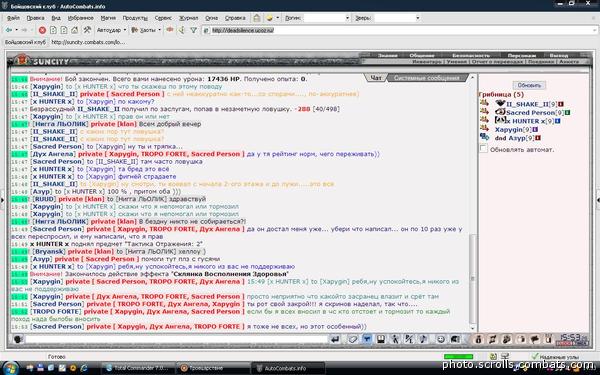Send chat message with enter arrow icon
Image resolution: width=600 pixels, height=375 pixels.
coord(335,339)
